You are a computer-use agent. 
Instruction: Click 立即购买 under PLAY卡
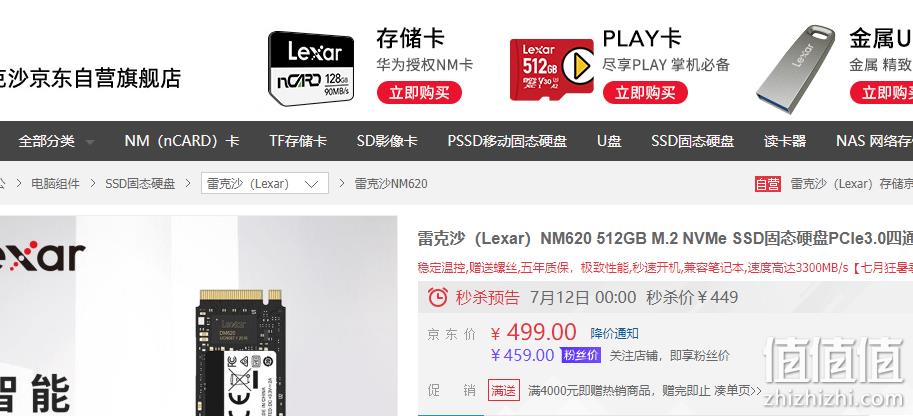tap(645, 93)
